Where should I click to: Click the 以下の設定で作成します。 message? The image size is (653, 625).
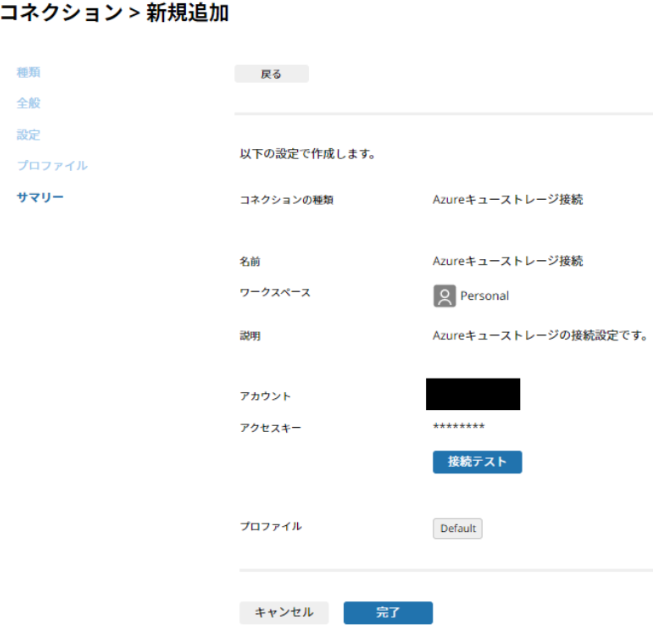coord(308,154)
